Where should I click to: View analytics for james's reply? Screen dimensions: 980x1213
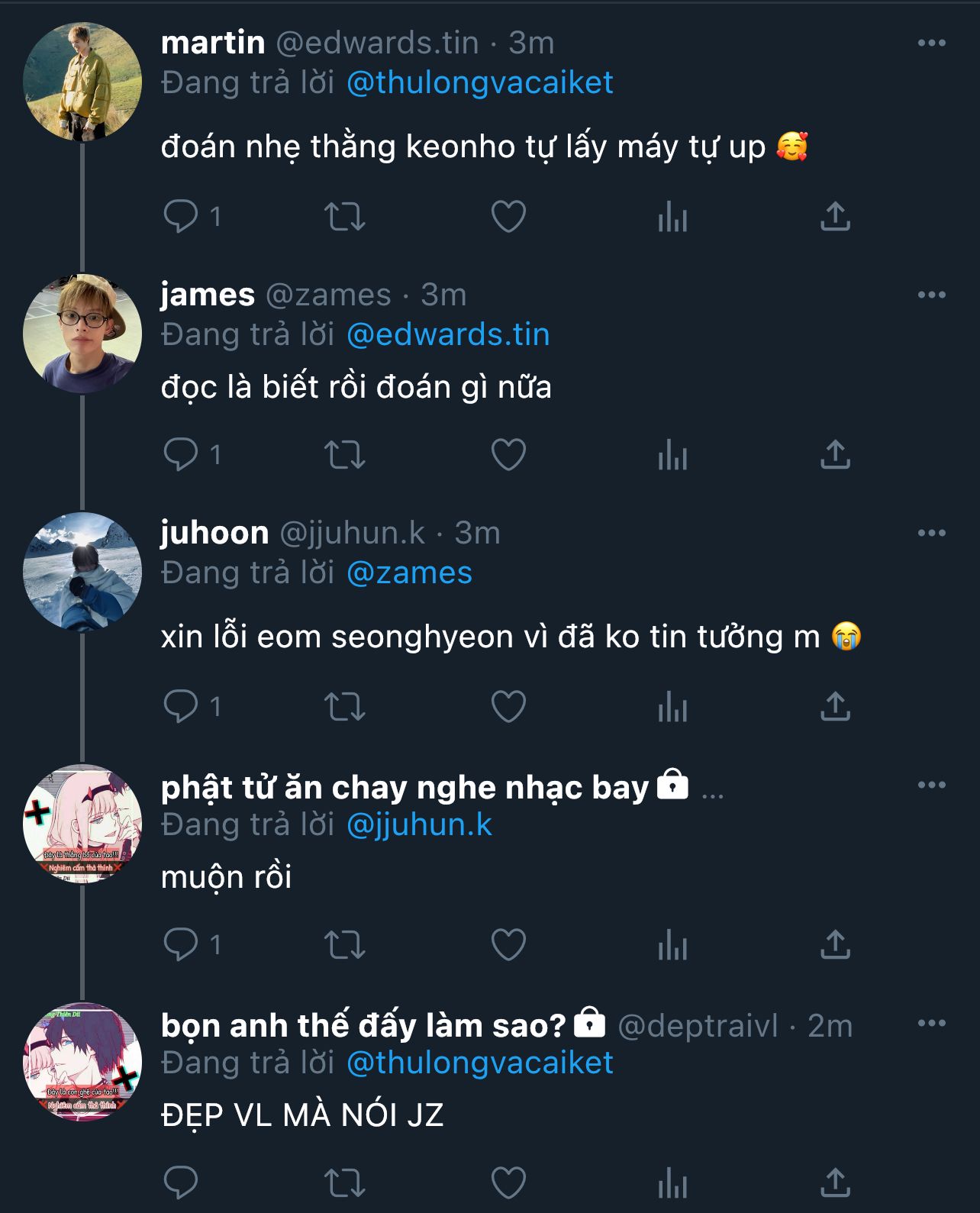coord(672,455)
